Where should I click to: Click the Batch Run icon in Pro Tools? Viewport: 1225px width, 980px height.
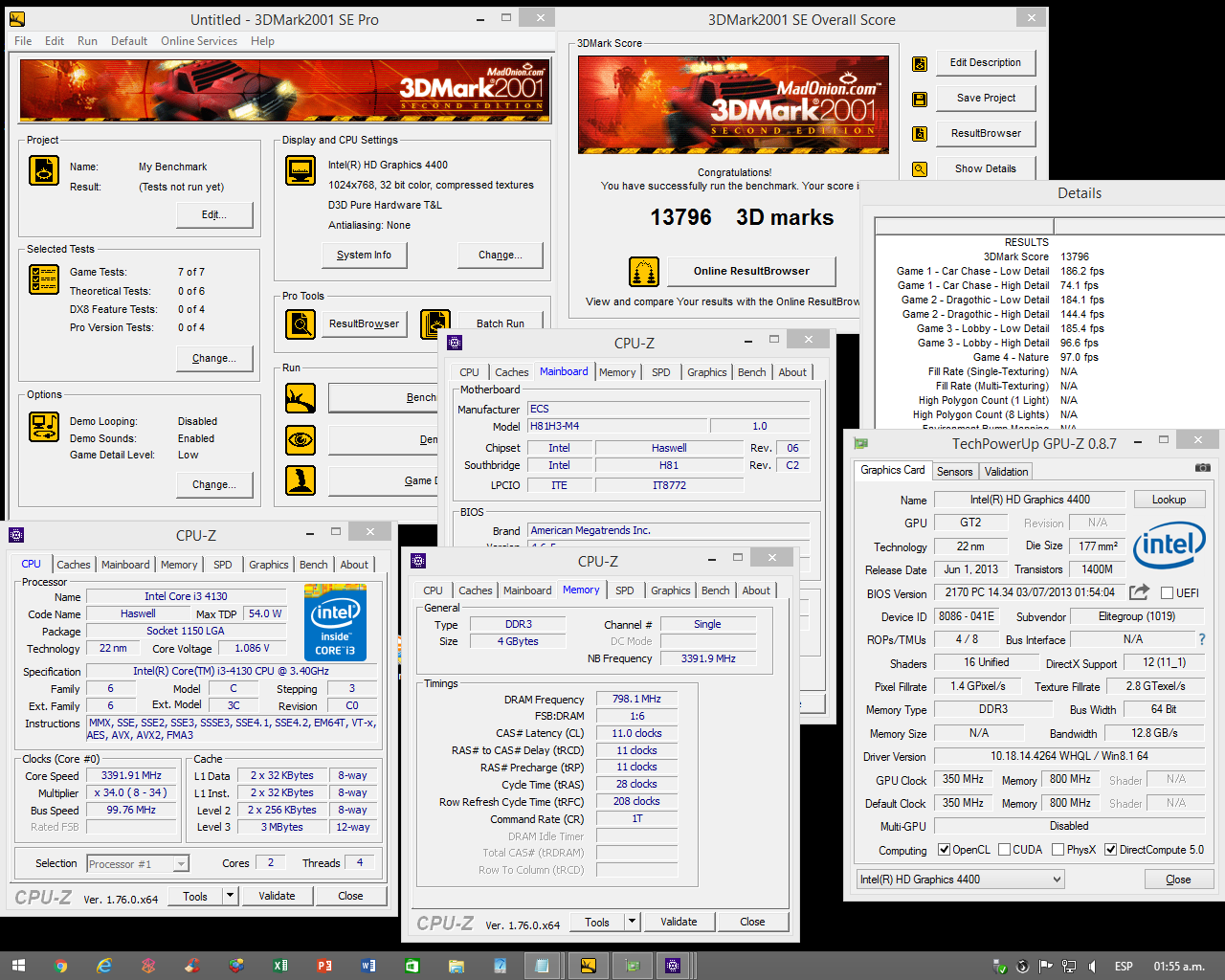pos(434,323)
